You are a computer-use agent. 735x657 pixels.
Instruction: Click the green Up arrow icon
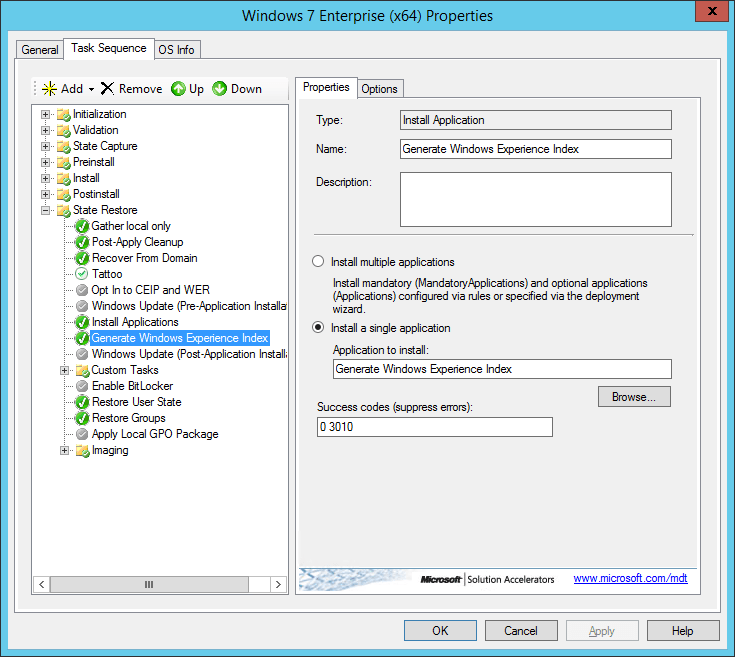(178, 89)
